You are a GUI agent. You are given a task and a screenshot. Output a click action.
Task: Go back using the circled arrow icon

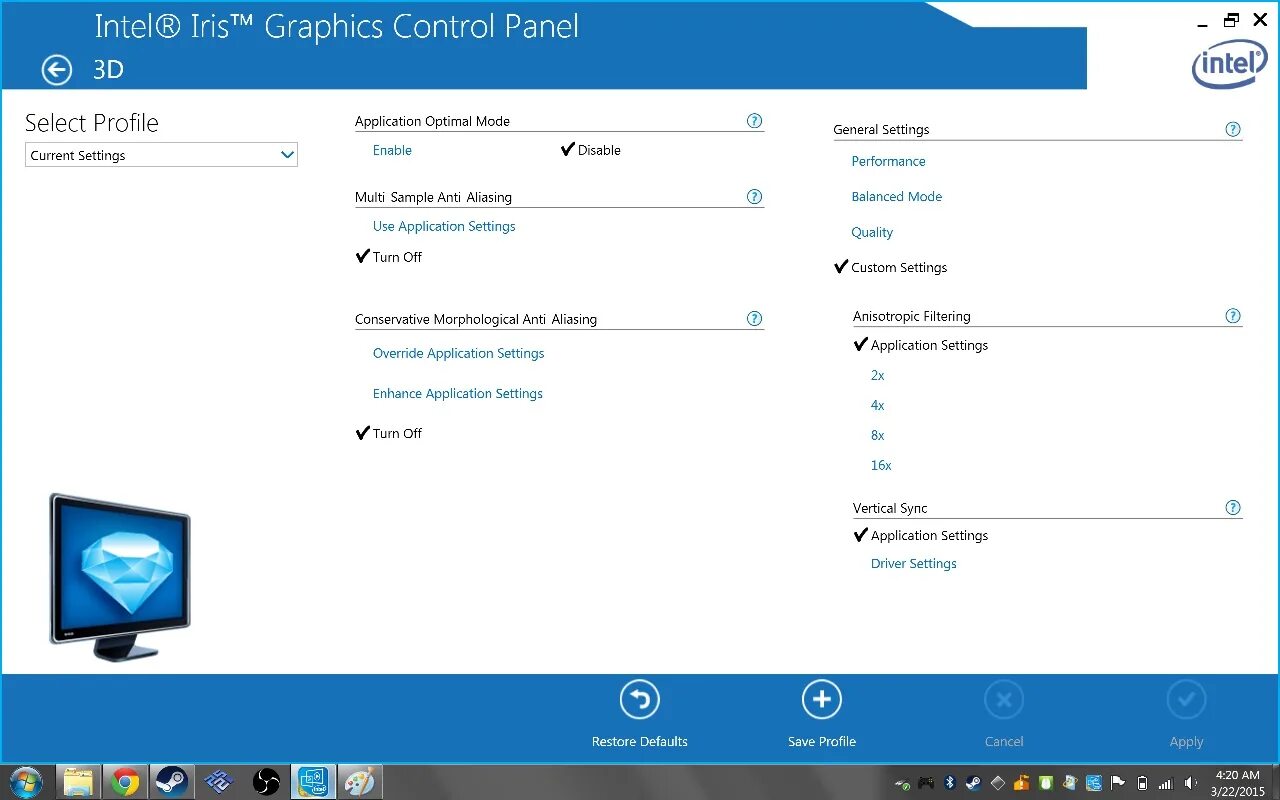pyautogui.click(x=57, y=69)
